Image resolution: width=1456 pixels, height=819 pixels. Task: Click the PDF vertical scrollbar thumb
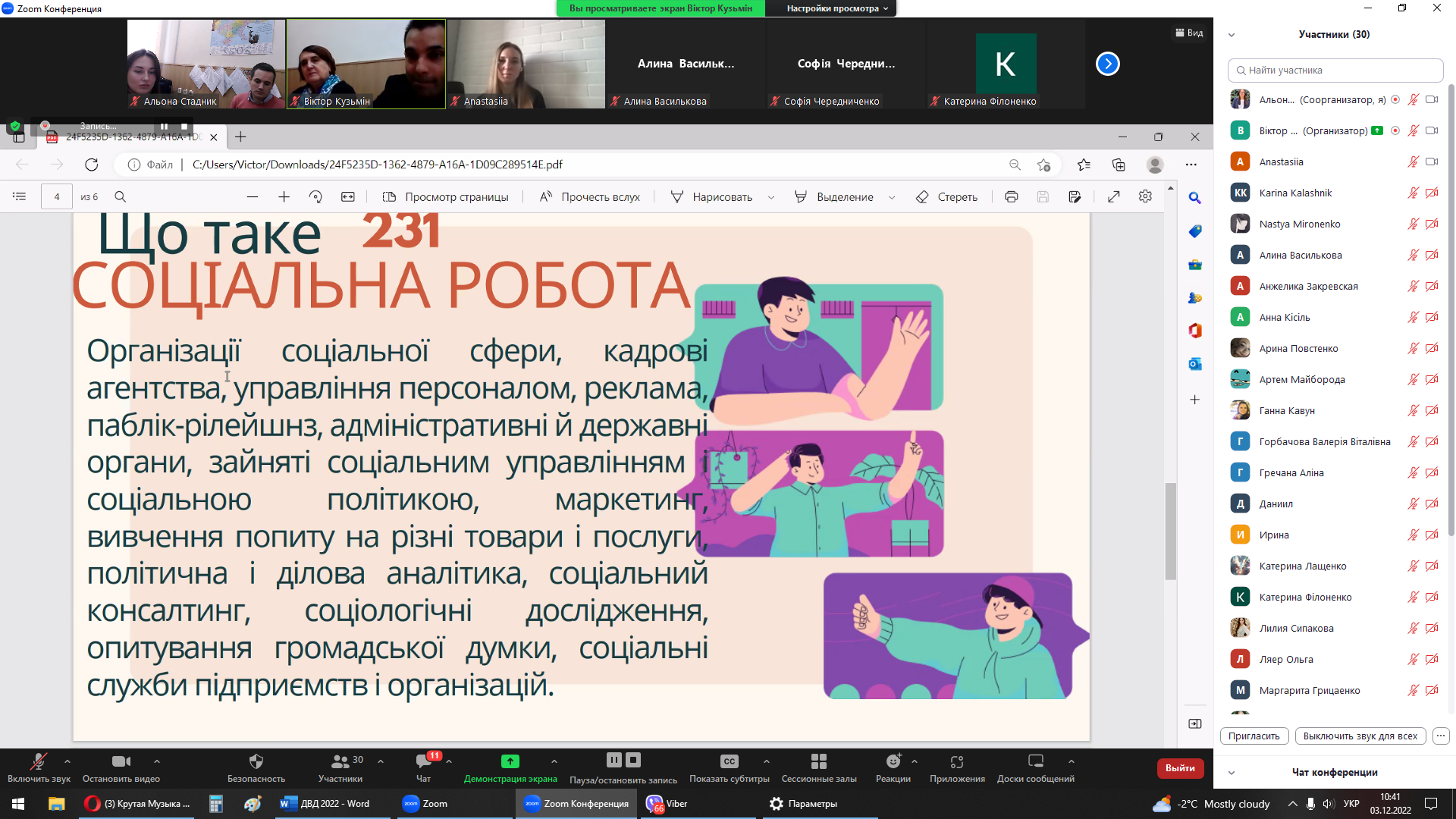pos(1170,531)
